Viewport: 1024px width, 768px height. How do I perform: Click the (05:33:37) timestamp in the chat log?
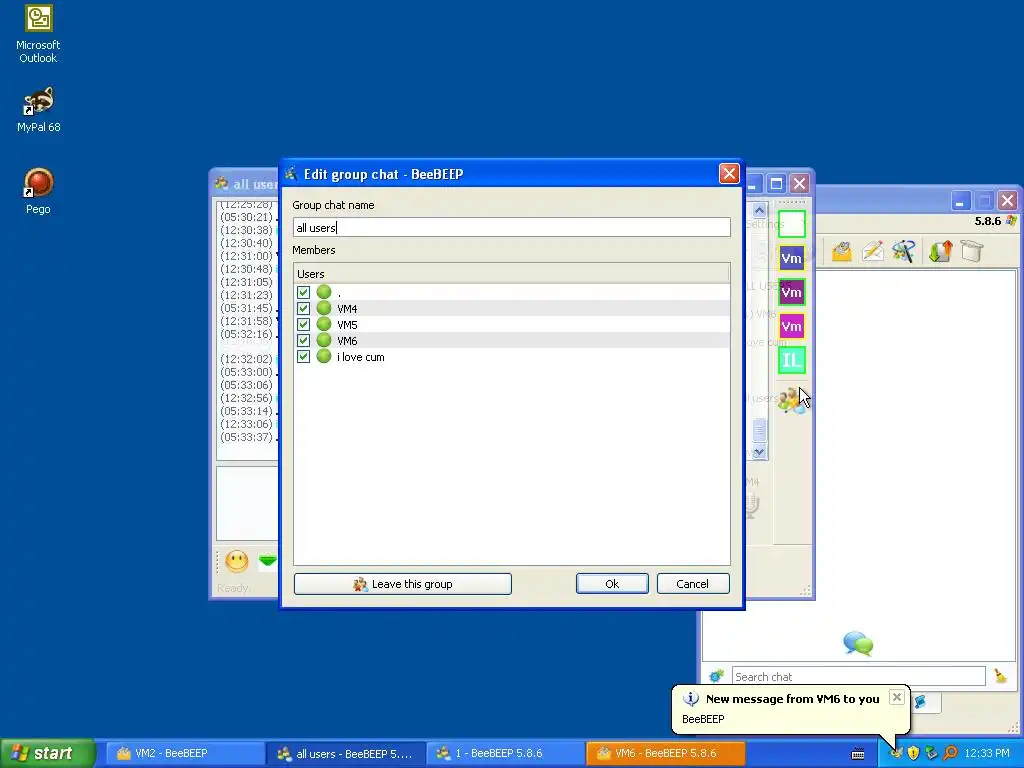(x=246, y=437)
